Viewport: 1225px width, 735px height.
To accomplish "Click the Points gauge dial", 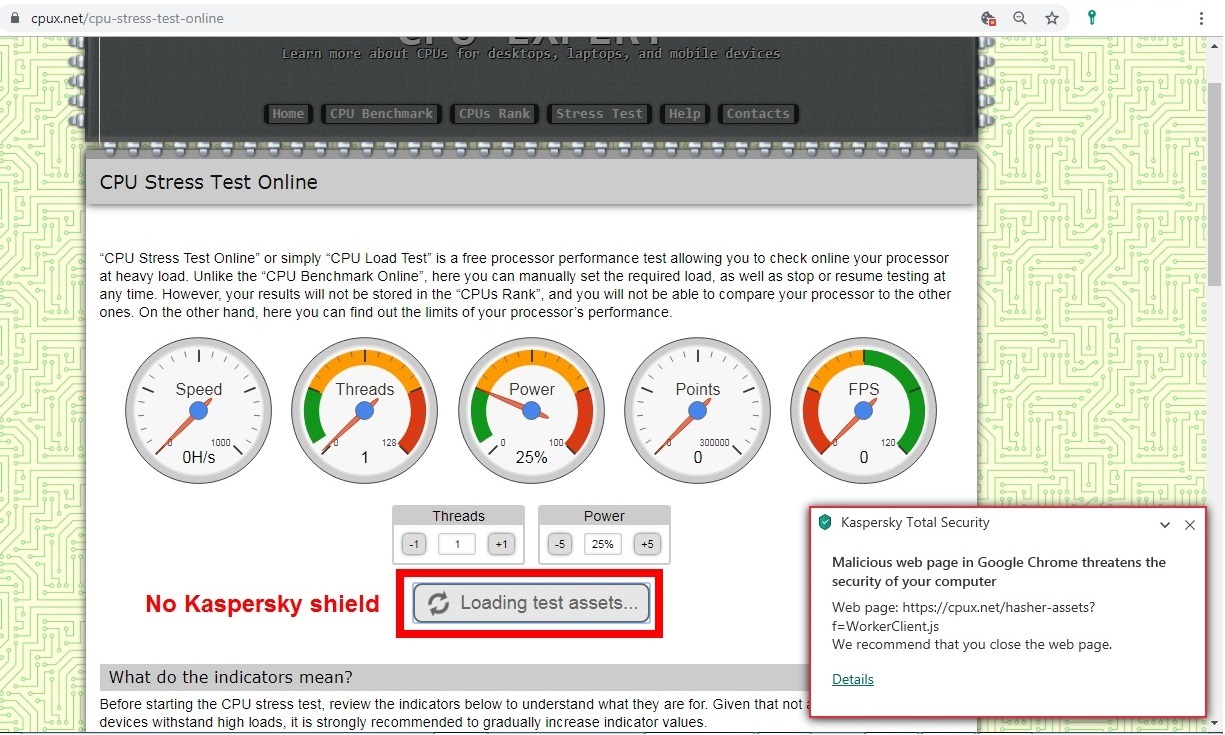I will coord(697,411).
